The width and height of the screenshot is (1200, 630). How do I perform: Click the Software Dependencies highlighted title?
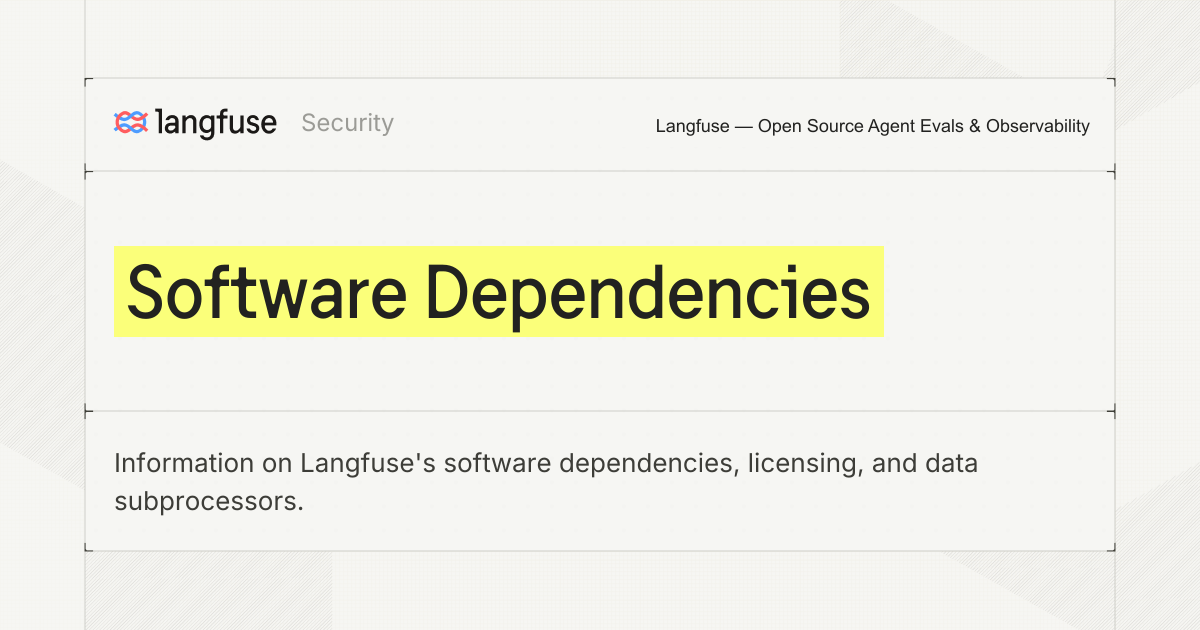click(x=498, y=292)
